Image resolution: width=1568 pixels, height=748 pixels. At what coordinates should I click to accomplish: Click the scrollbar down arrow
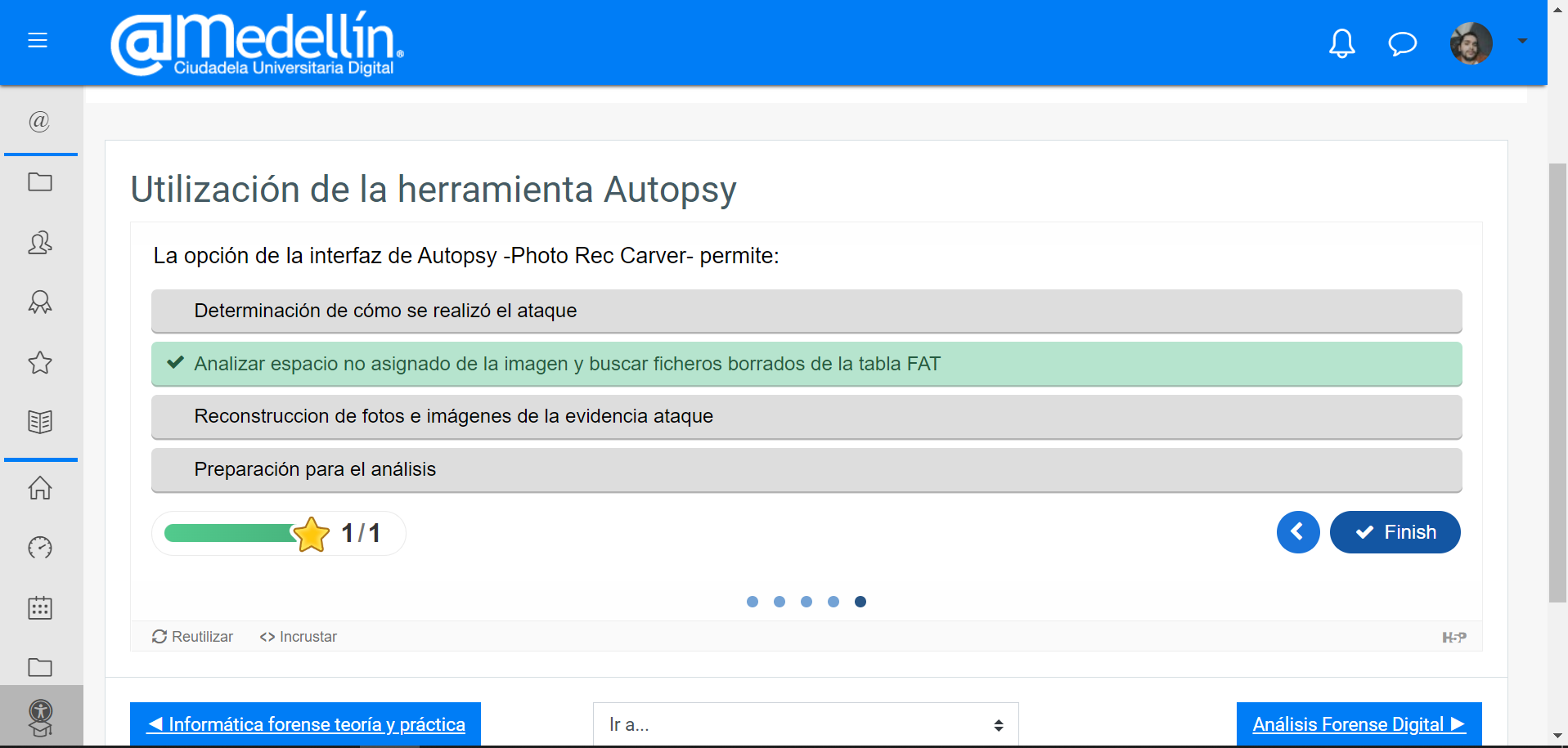tap(1557, 736)
